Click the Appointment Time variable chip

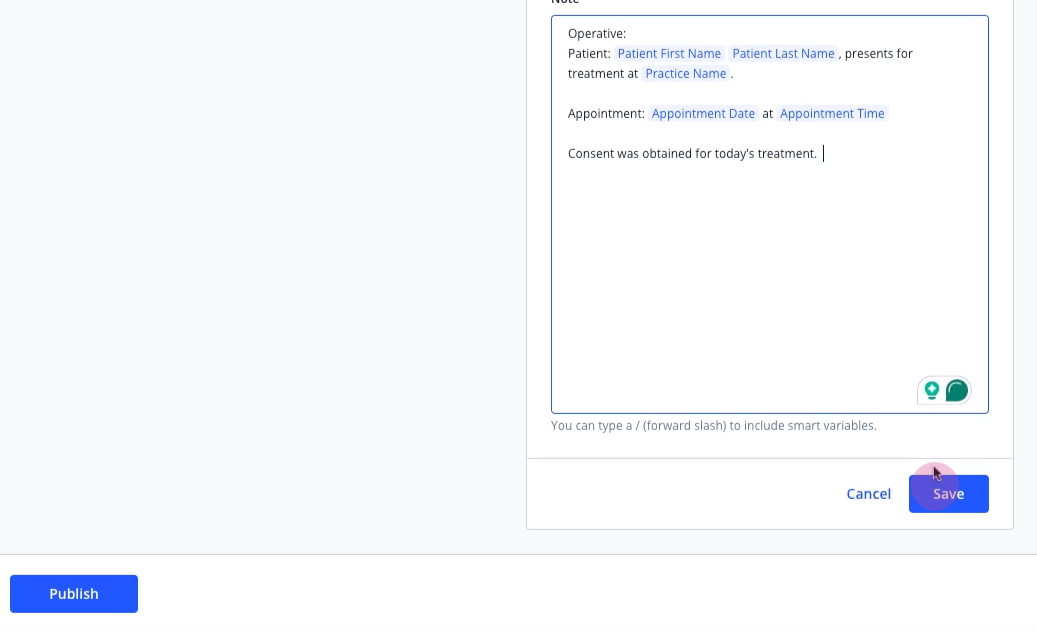coord(832,114)
